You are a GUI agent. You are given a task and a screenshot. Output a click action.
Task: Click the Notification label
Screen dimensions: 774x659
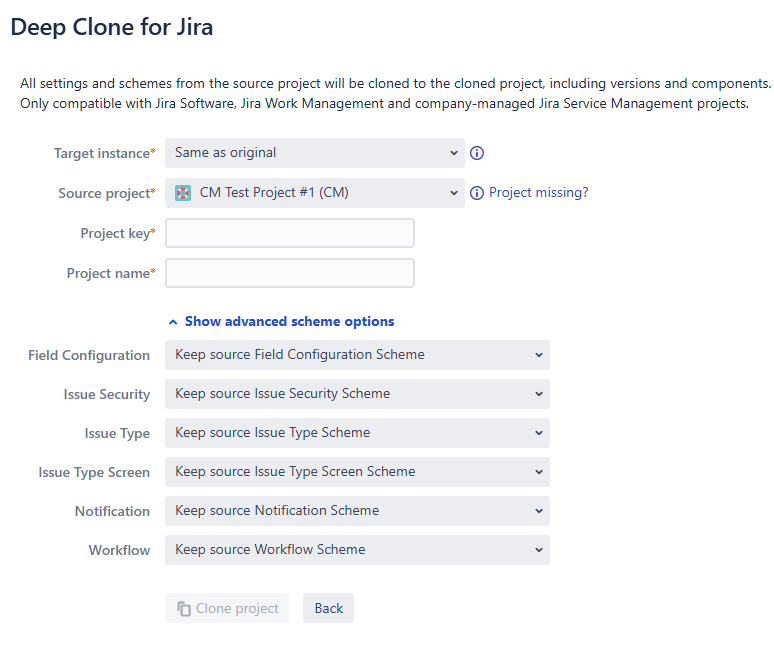click(x=112, y=511)
